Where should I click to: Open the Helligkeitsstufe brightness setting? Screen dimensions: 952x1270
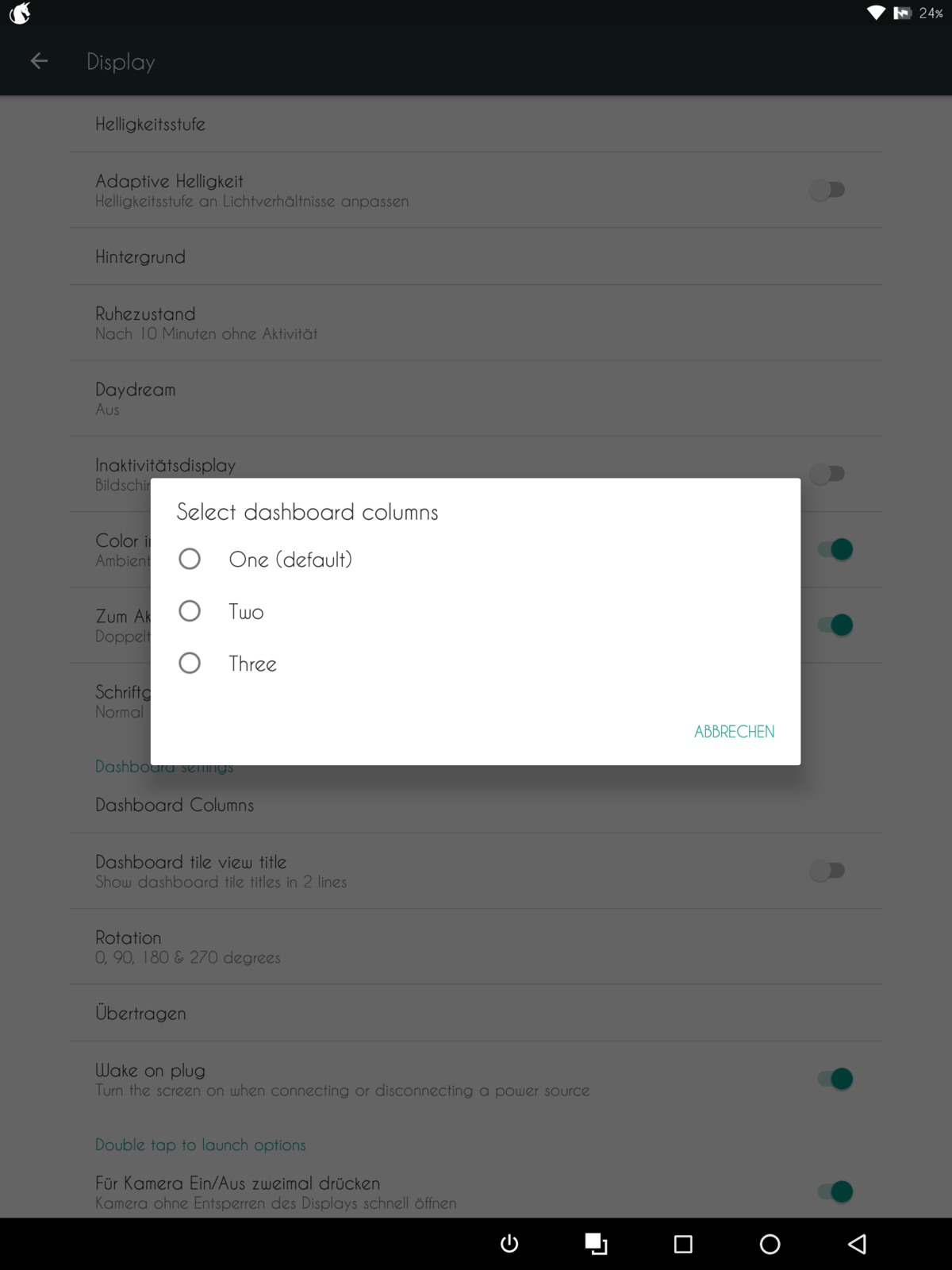pos(151,124)
